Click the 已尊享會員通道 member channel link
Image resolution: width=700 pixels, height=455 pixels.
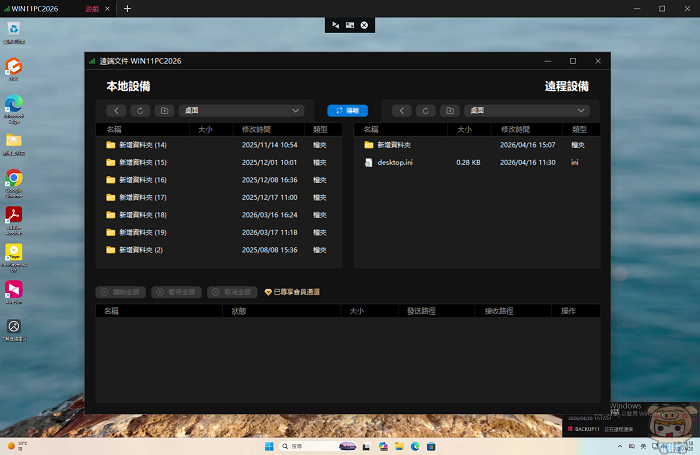292,292
